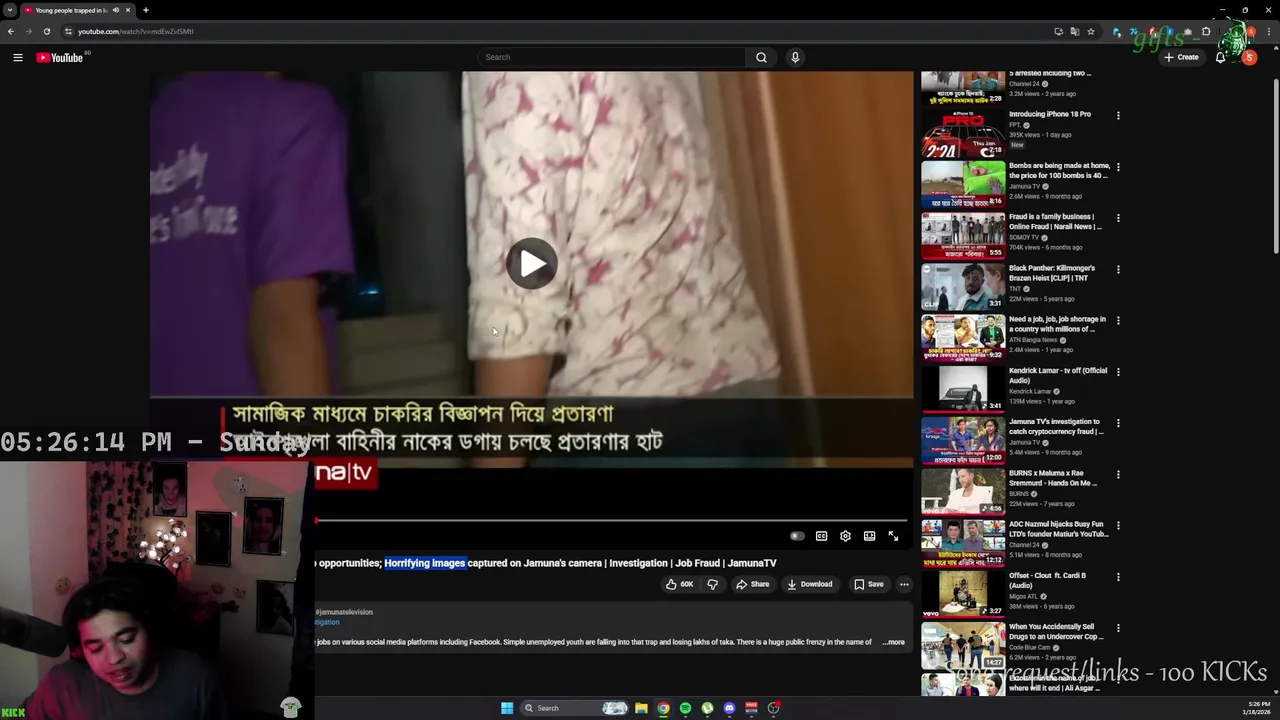Image resolution: width=1280 pixels, height=720 pixels.
Task: Open Offset - Clout ft. Cardi B thumbnail
Action: pos(963,593)
